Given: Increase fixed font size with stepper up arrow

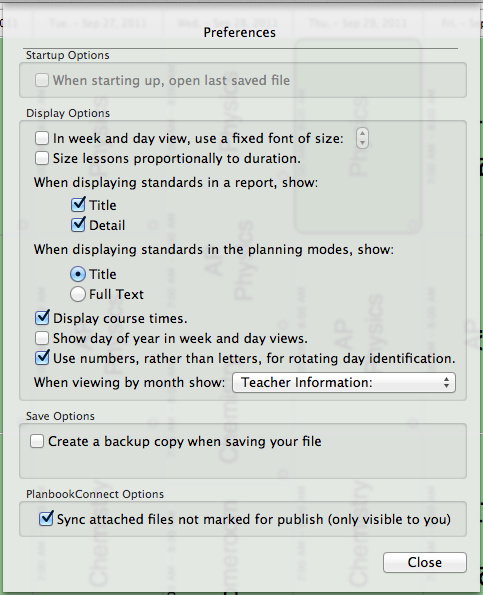Looking at the screenshot, I should click(x=362, y=133).
